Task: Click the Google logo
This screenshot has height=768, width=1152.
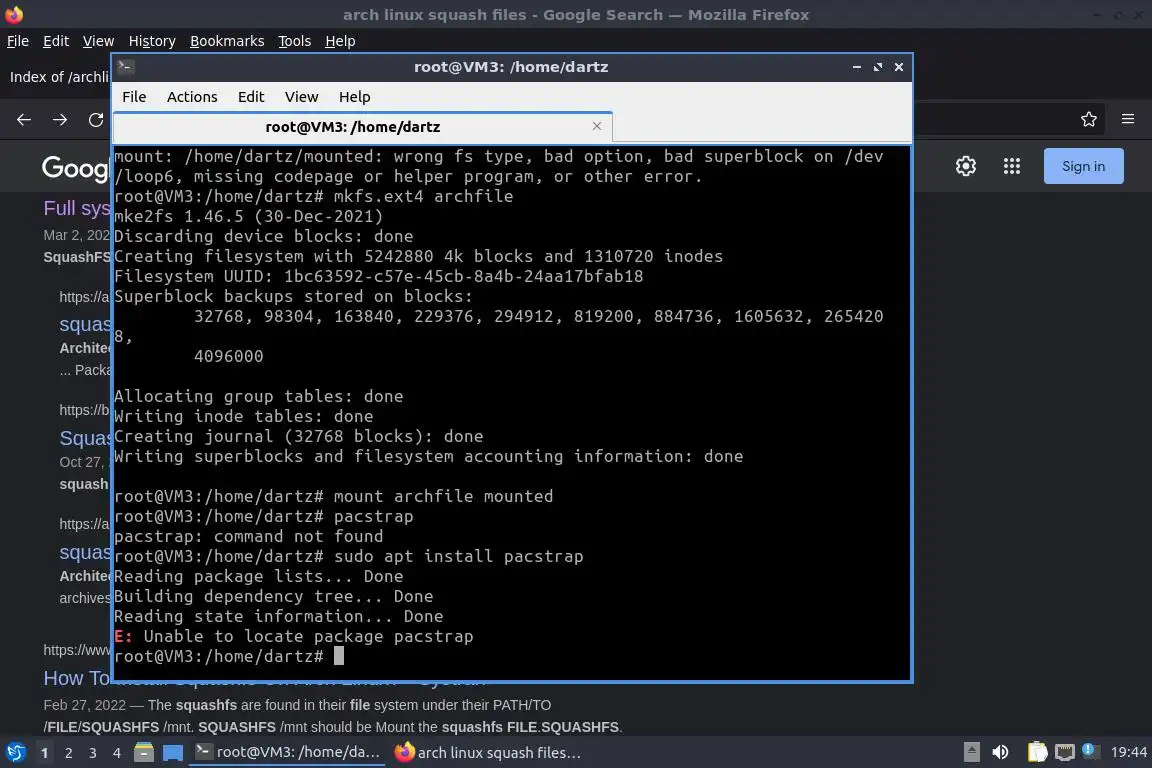Action: (x=76, y=168)
